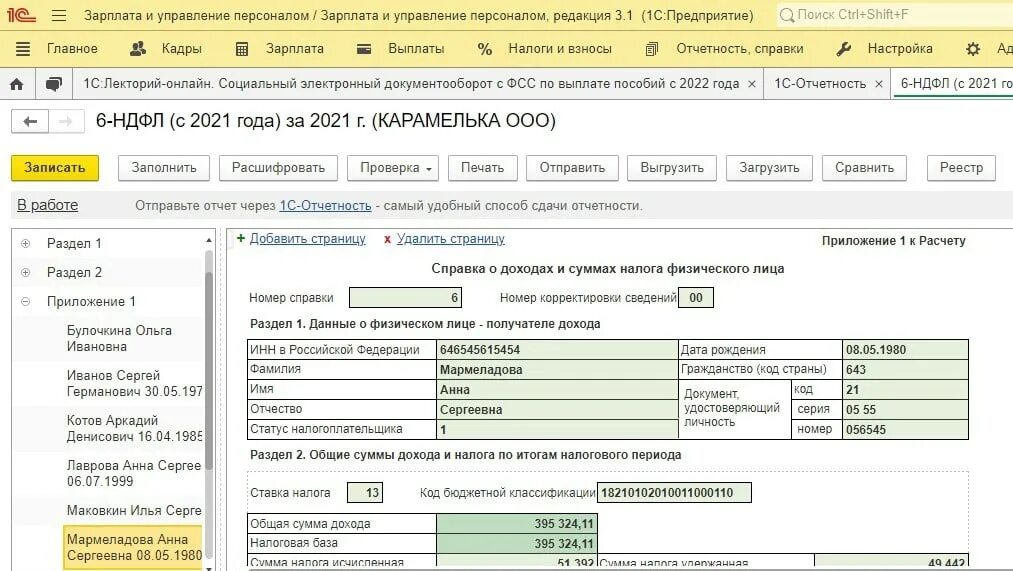Click the ИНН value 646545615454

coord(557,349)
